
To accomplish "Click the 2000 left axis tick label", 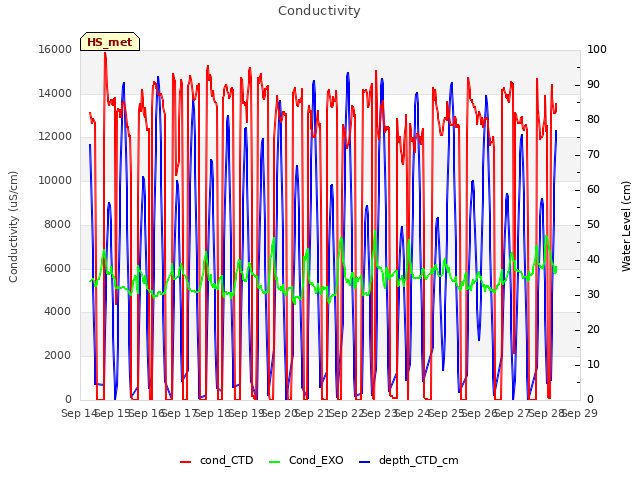I will pyautogui.click(x=58, y=356).
